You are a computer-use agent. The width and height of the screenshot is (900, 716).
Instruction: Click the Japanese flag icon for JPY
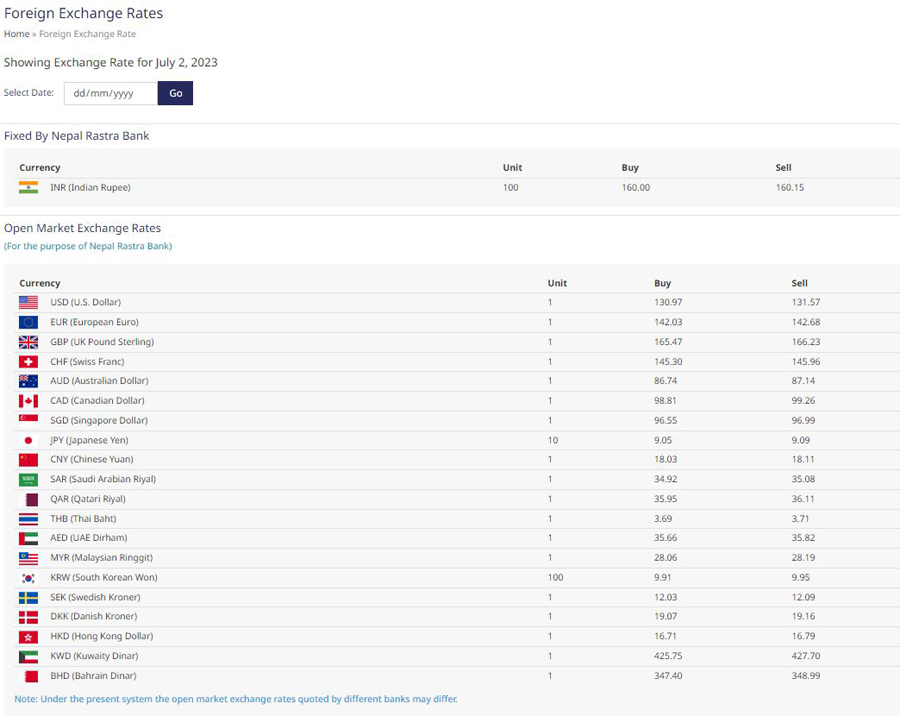[x=28, y=440]
